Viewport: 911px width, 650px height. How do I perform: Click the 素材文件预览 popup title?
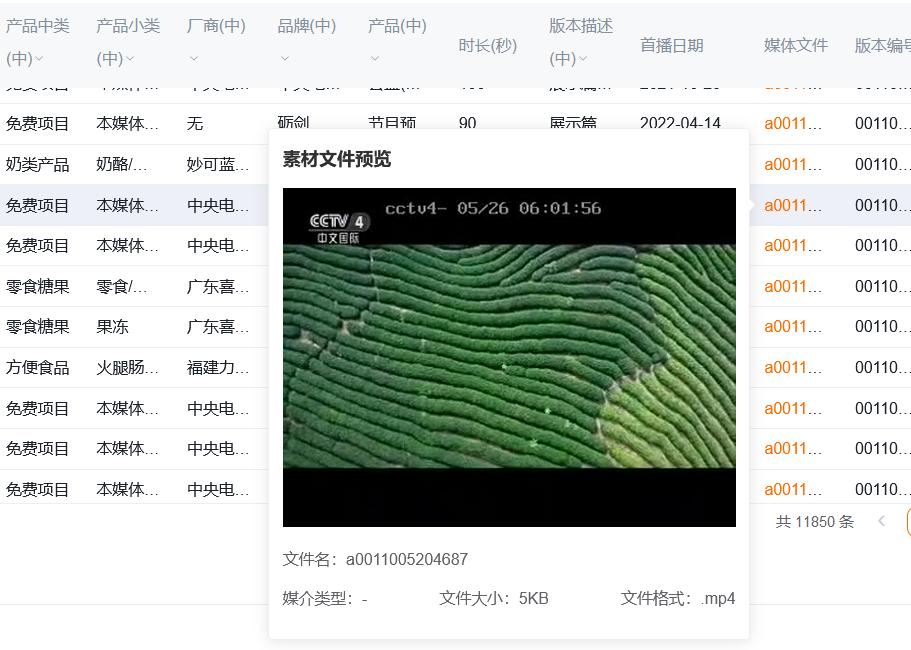337,159
